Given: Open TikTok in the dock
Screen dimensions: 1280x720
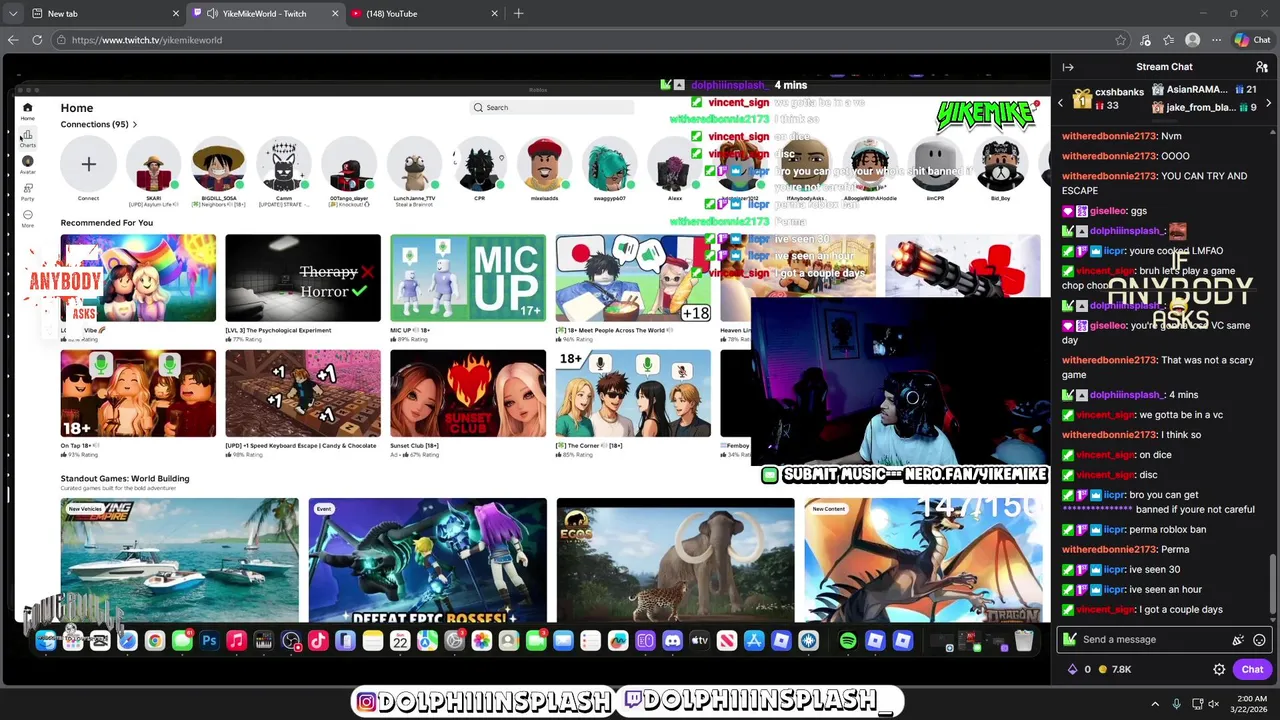Looking at the screenshot, I should (x=318, y=641).
